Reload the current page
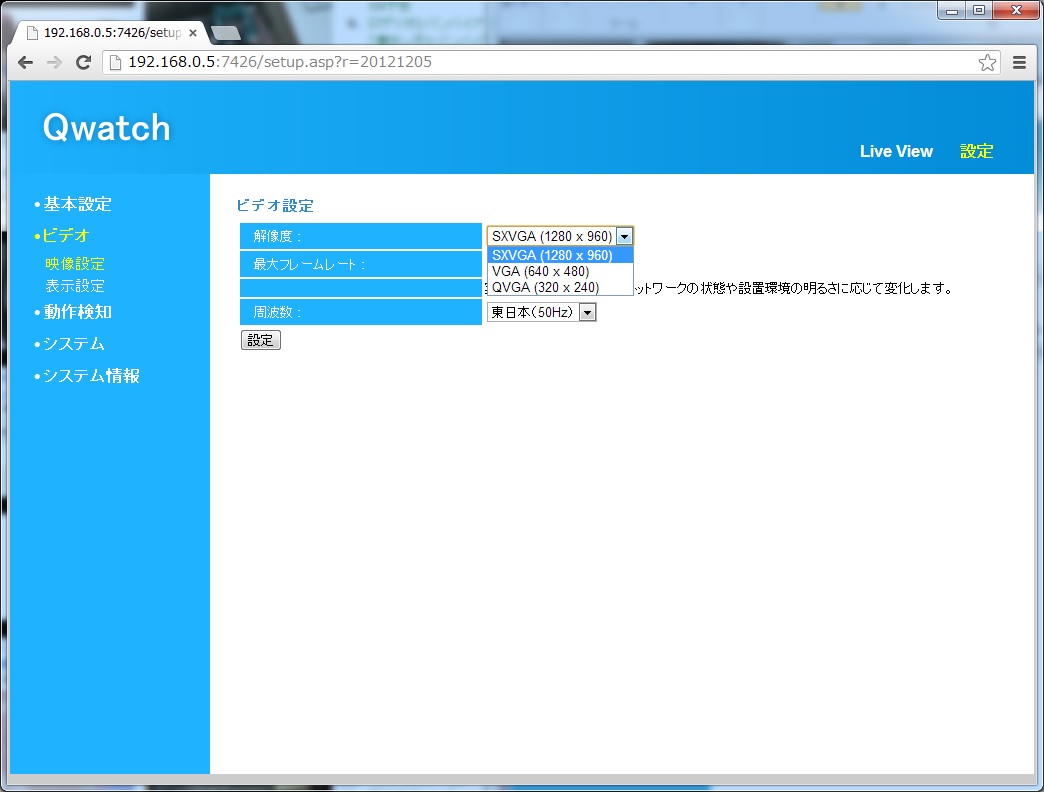This screenshot has height=792, width=1044. pos(83,63)
